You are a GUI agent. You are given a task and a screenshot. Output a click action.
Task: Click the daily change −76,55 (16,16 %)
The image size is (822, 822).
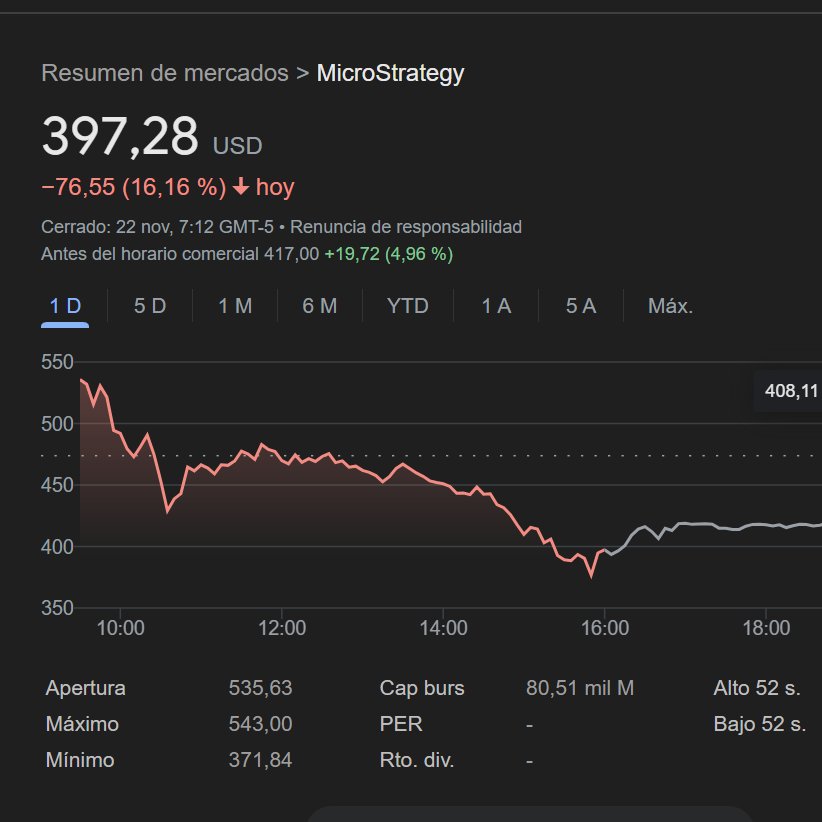tap(134, 187)
